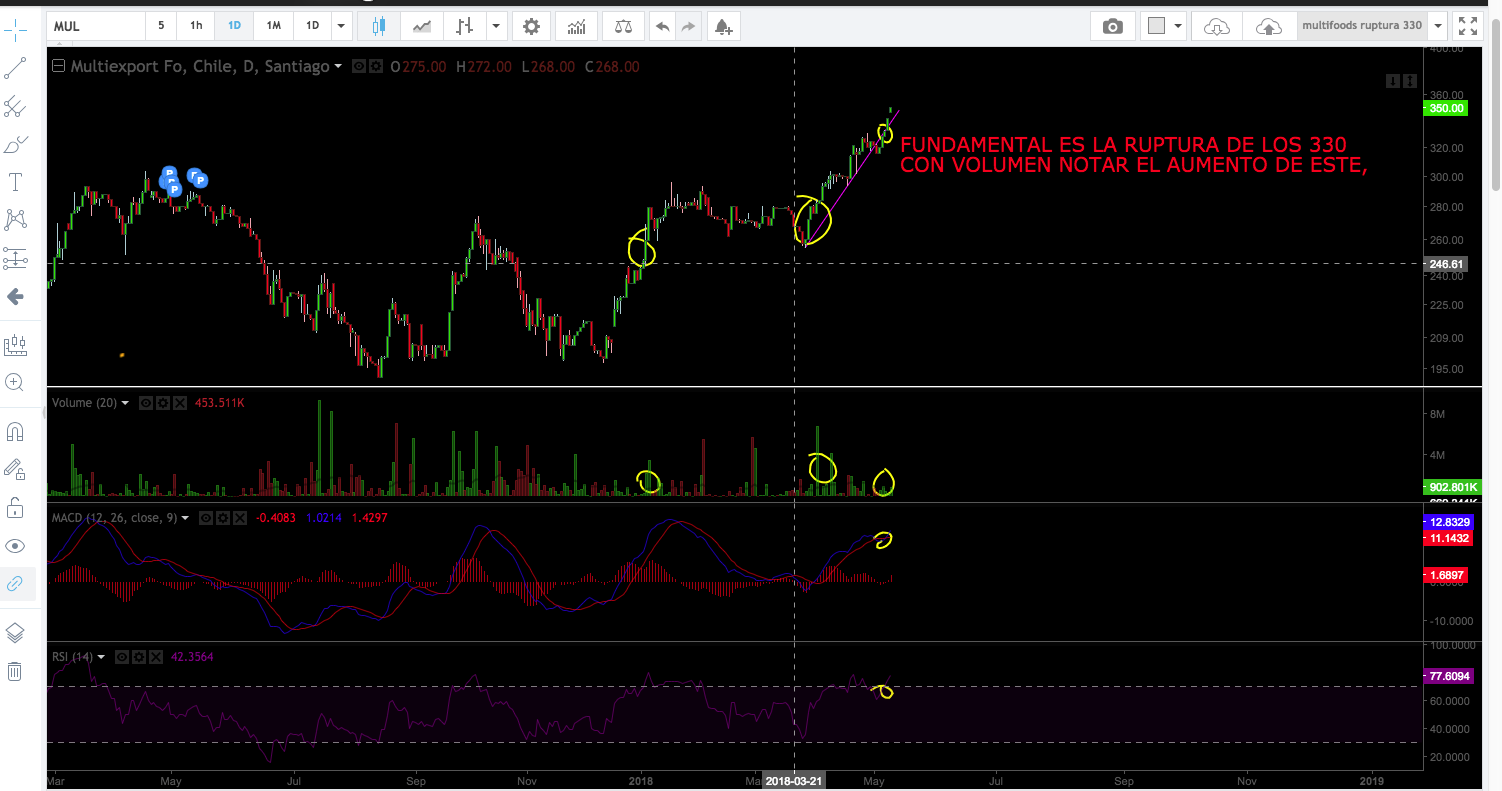Open Volume indicator settings
Screen dimensions: 1502x791
163,403
